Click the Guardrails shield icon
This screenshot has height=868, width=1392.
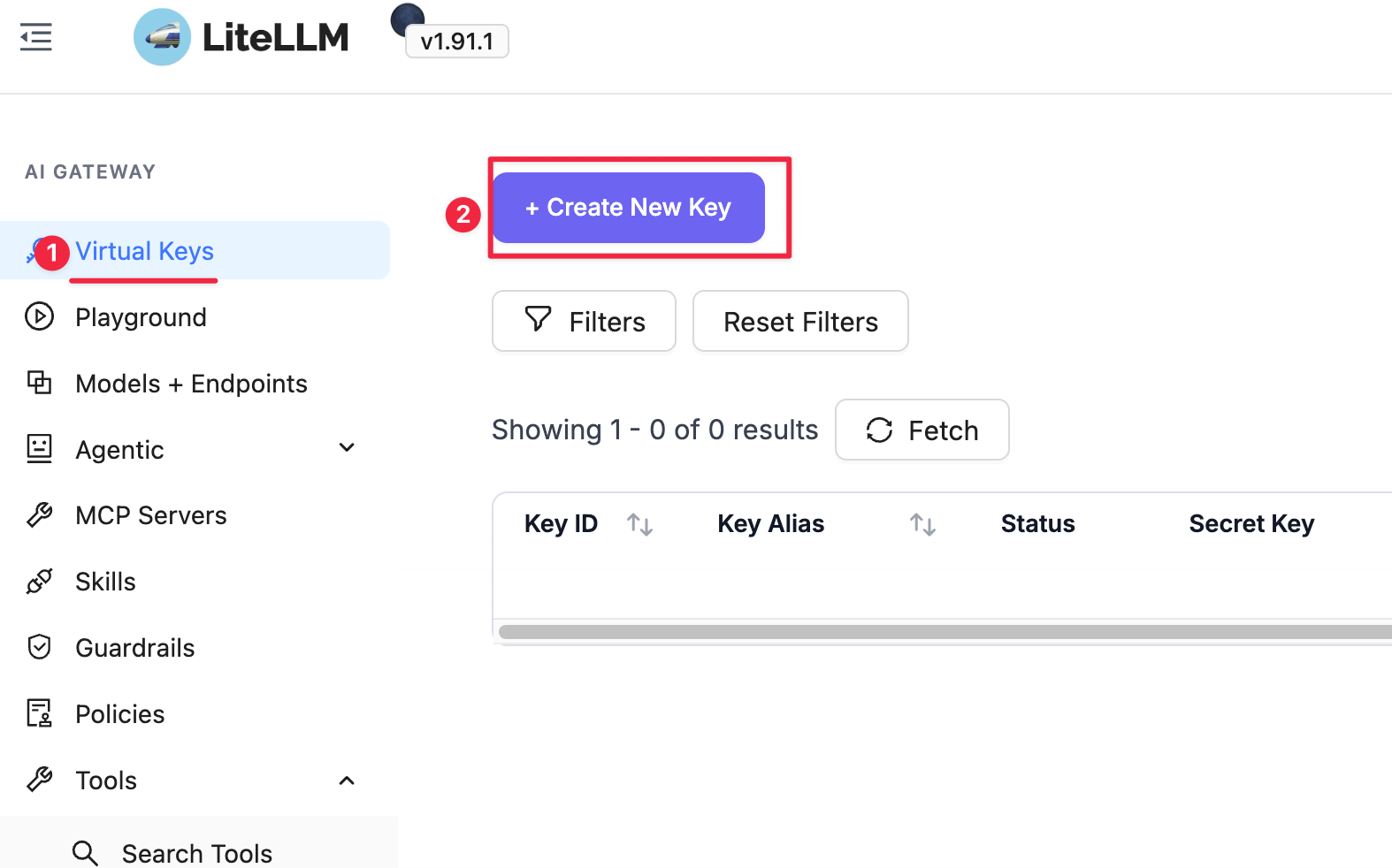coord(39,647)
